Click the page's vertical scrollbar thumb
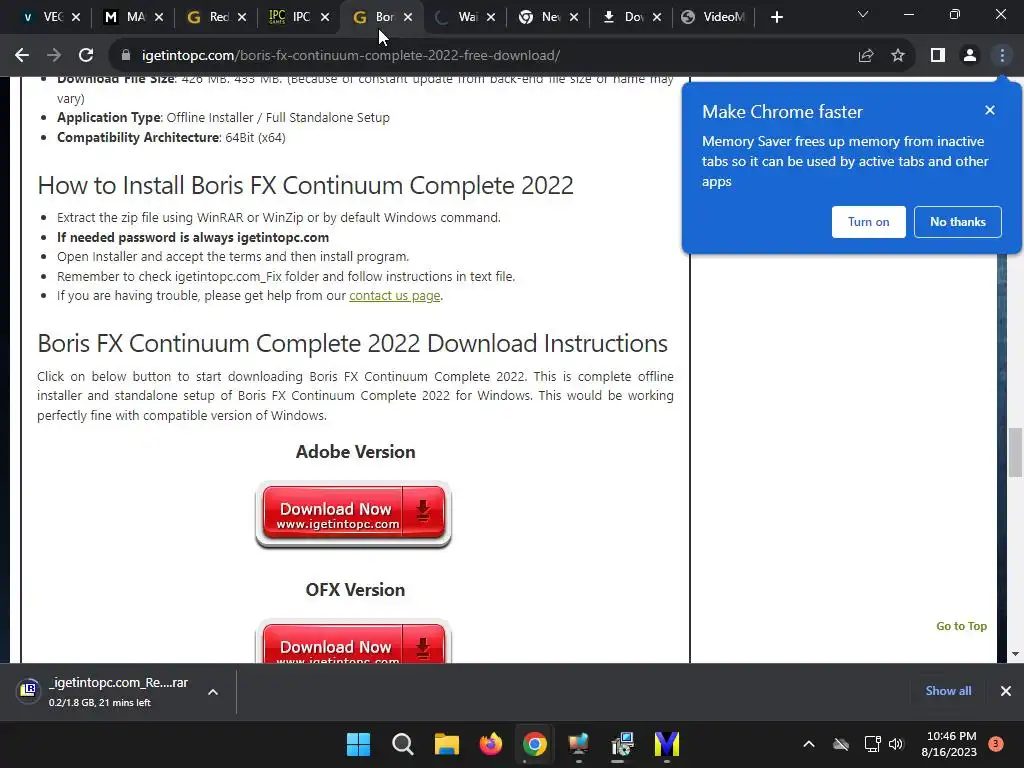This screenshot has height=768, width=1024. (x=1015, y=453)
